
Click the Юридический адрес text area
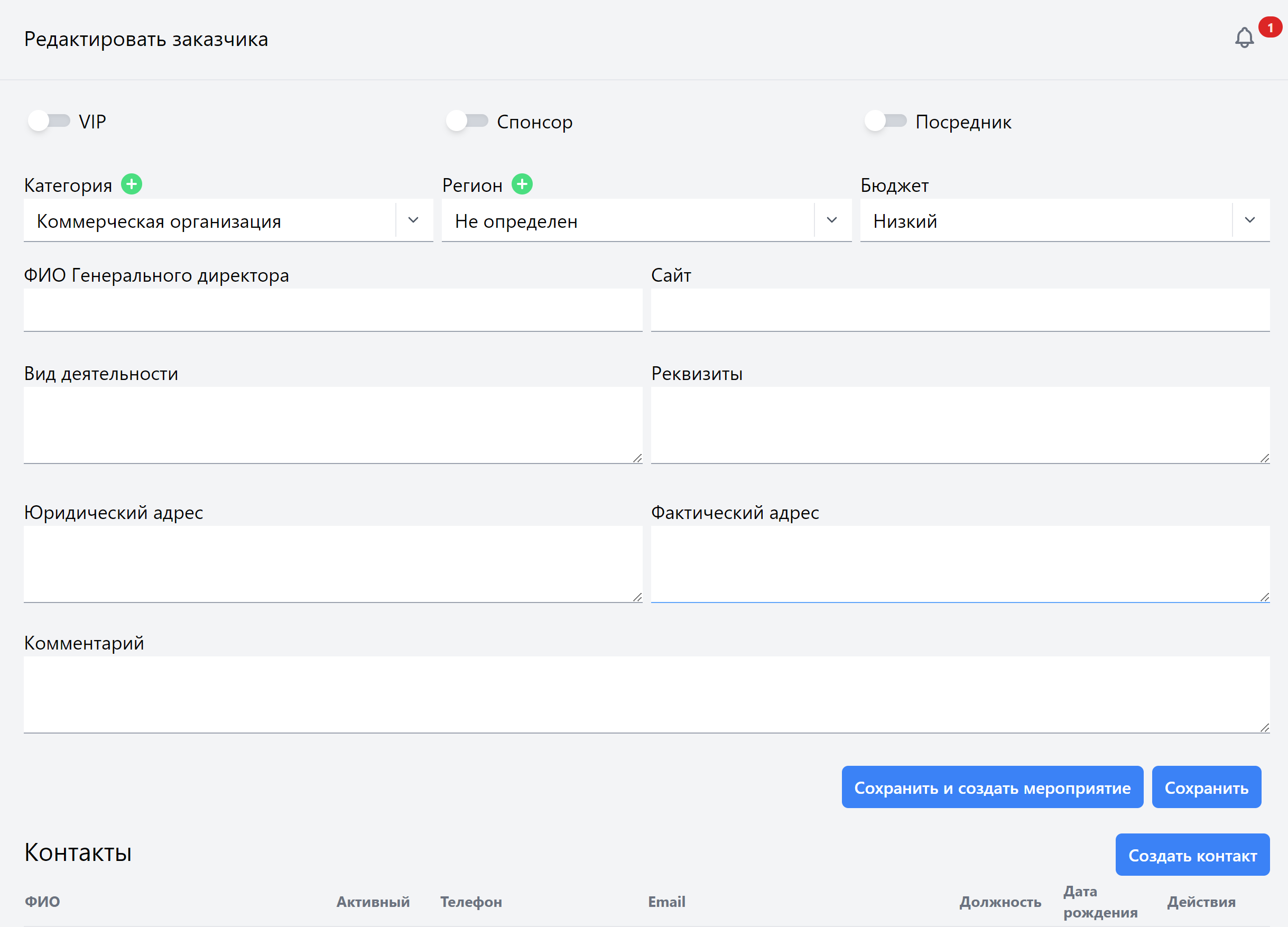(x=333, y=563)
